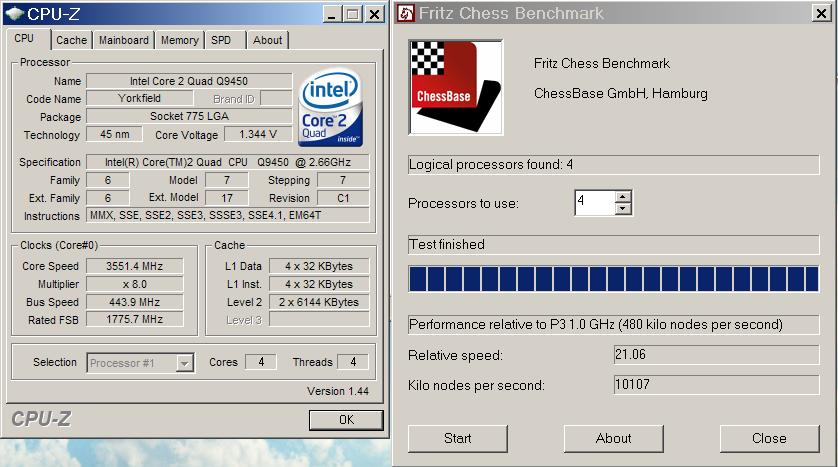The image size is (838, 467).
Task: Open the About tab in CPU-Z
Action: pos(267,40)
